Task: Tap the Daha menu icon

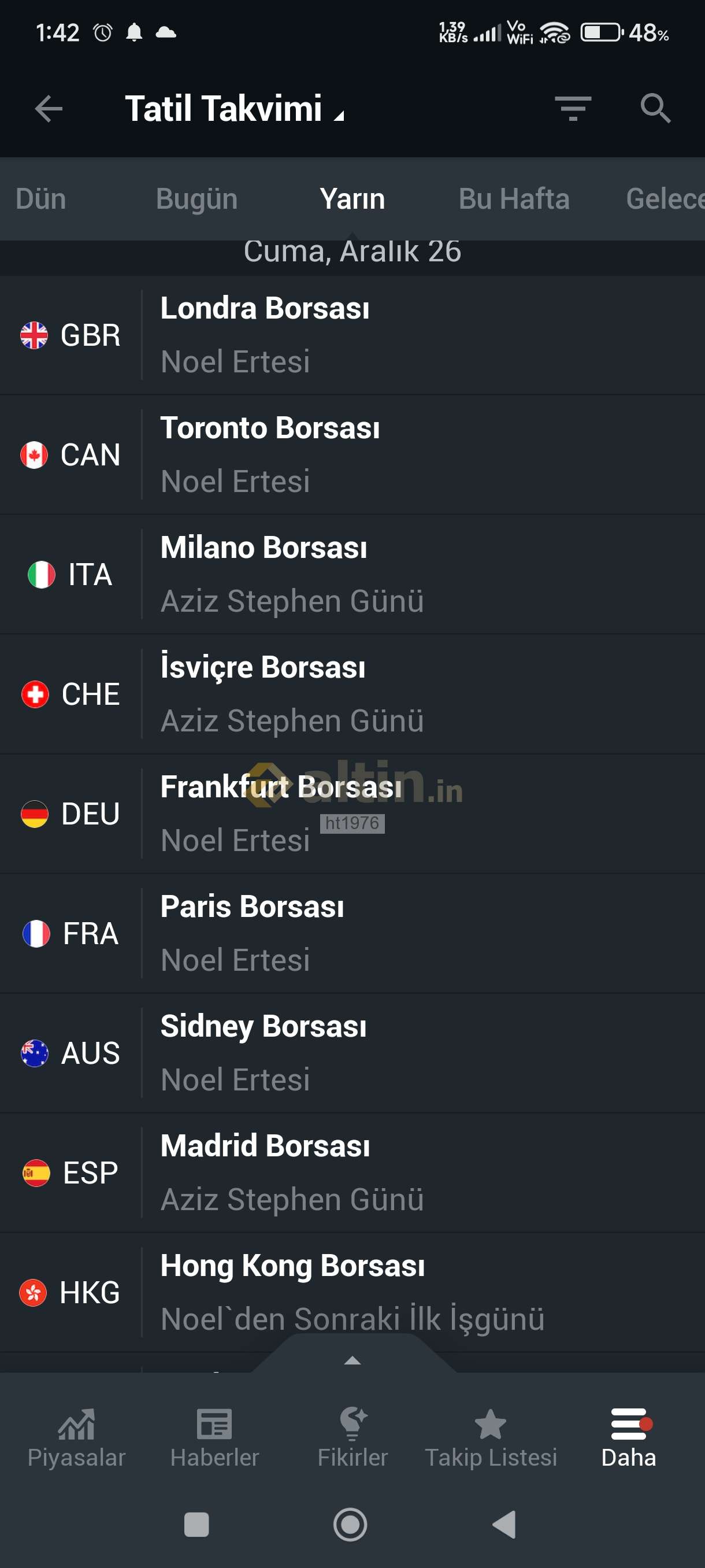Action: coord(629,1425)
